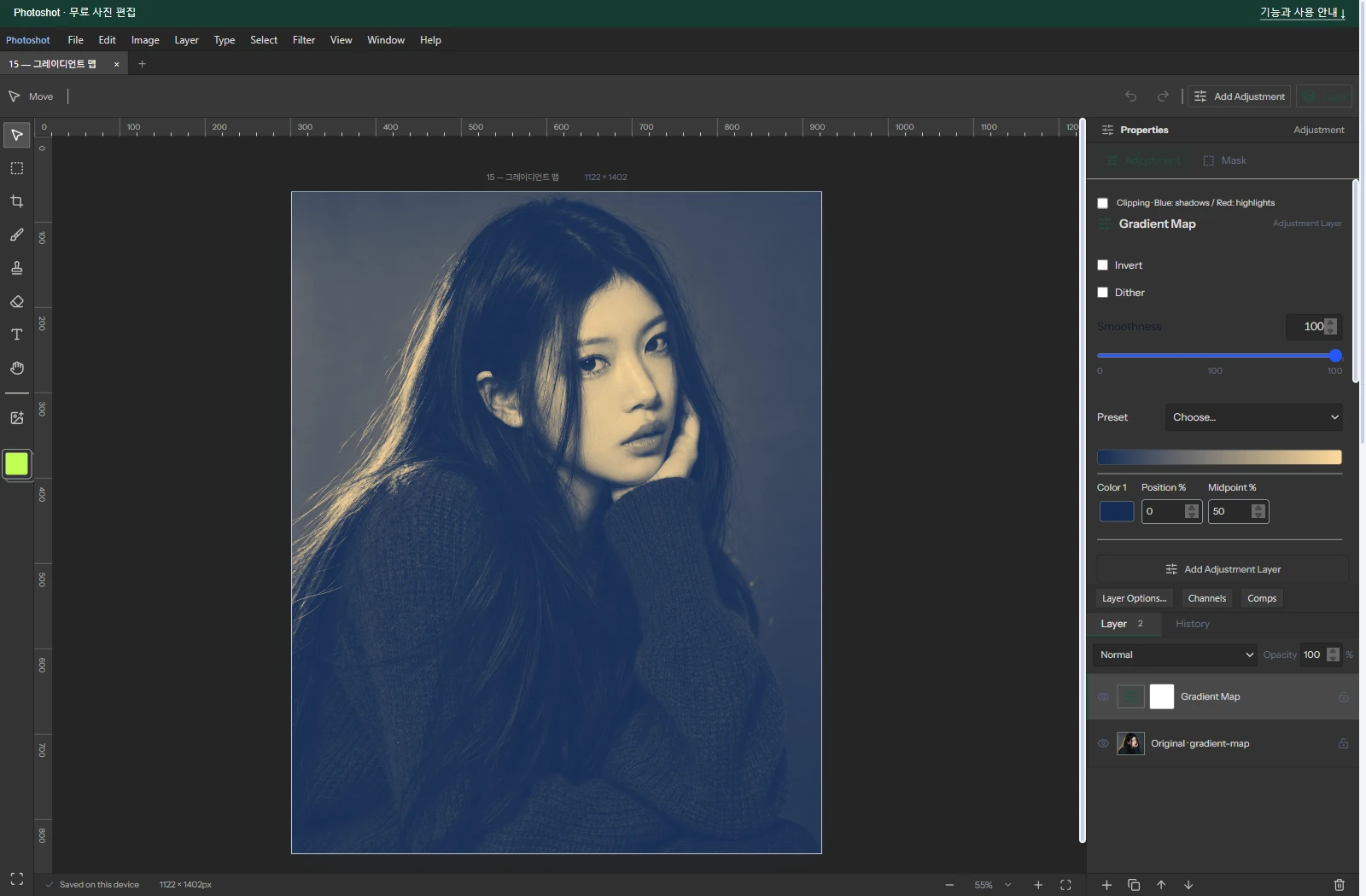Click the Position % input field
The height and width of the screenshot is (896, 1366).
(1171, 512)
